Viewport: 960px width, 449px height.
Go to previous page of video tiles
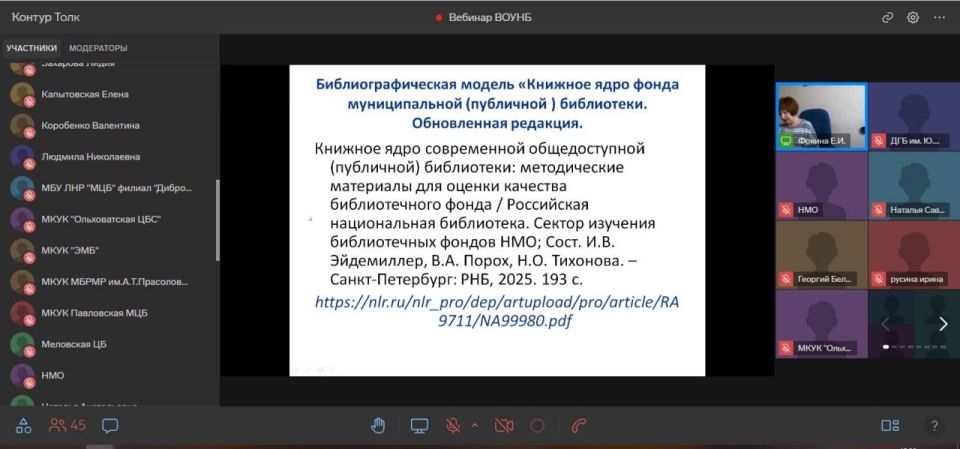[885, 324]
